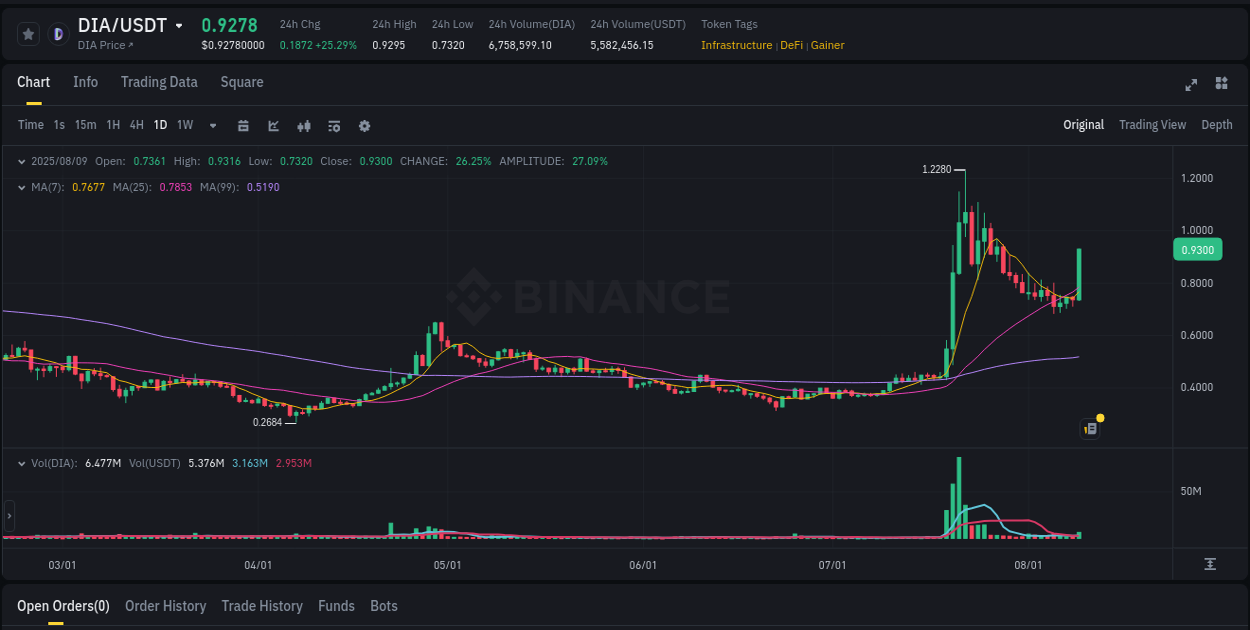The height and width of the screenshot is (630, 1250).
Task: Open the technical indicators icon
Action: point(303,125)
